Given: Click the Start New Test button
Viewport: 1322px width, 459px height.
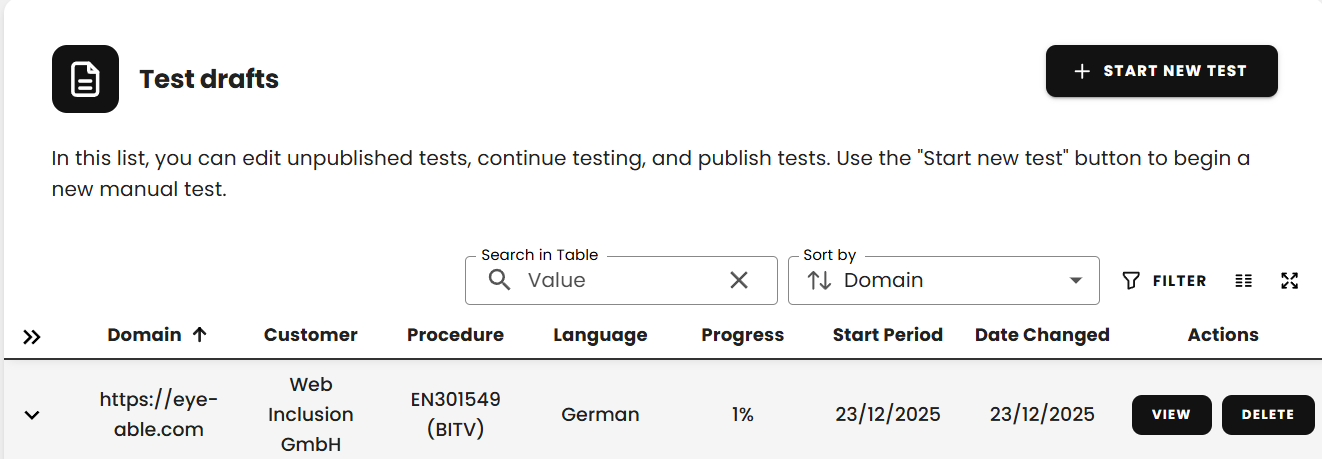Looking at the screenshot, I should pos(1161,71).
